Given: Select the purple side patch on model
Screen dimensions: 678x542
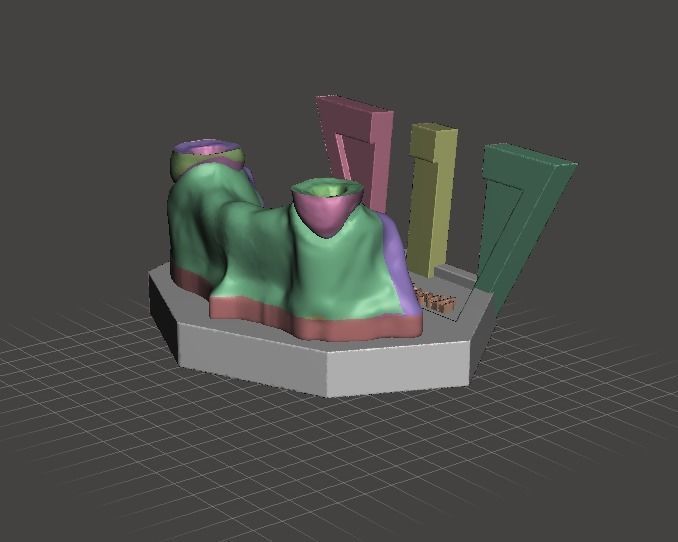Looking at the screenshot, I should pos(398,264).
